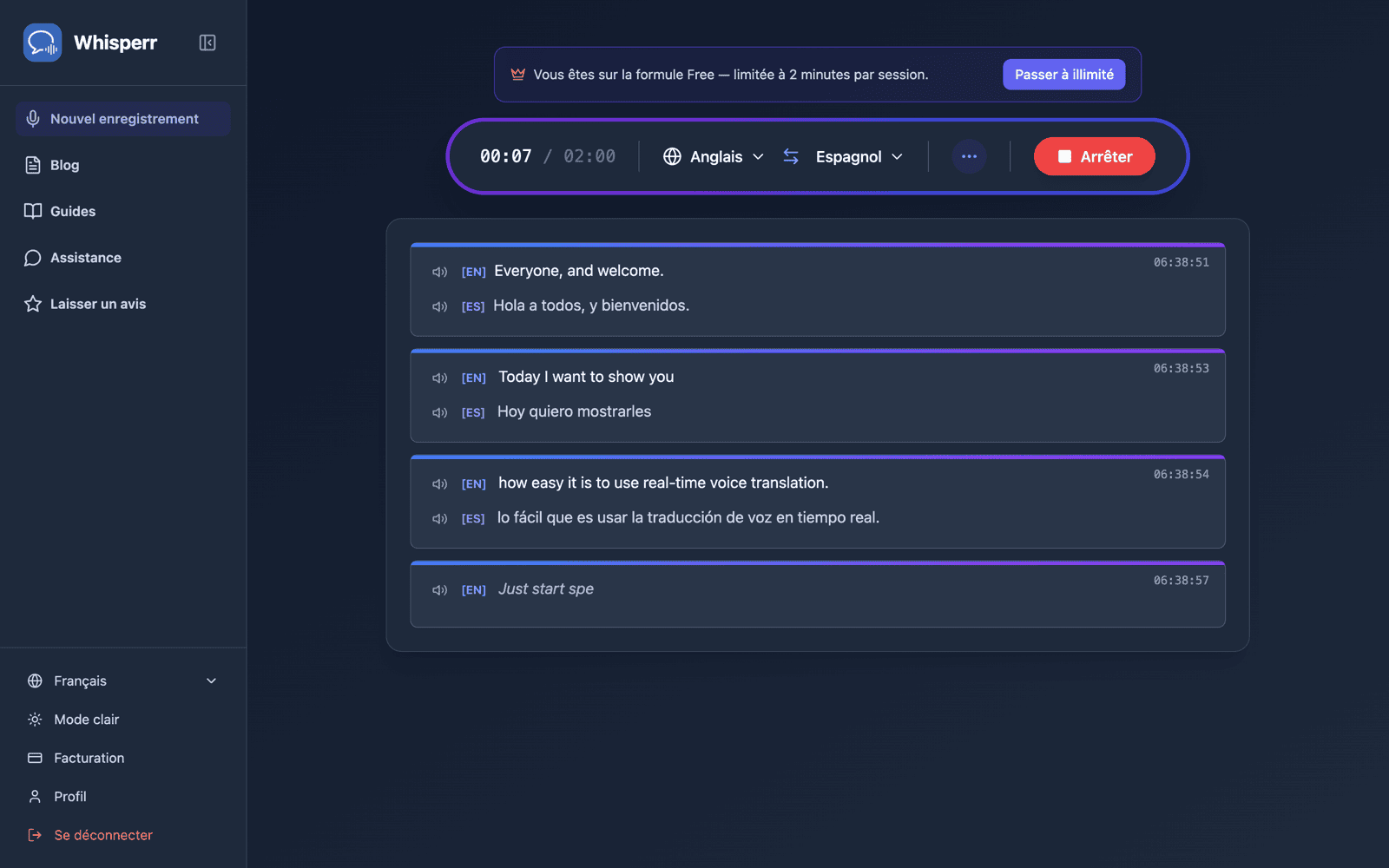Click the Free plan limit message
The height and width of the screenshot is (868, 1389).
pyautogui.click(x=731, y=75)
